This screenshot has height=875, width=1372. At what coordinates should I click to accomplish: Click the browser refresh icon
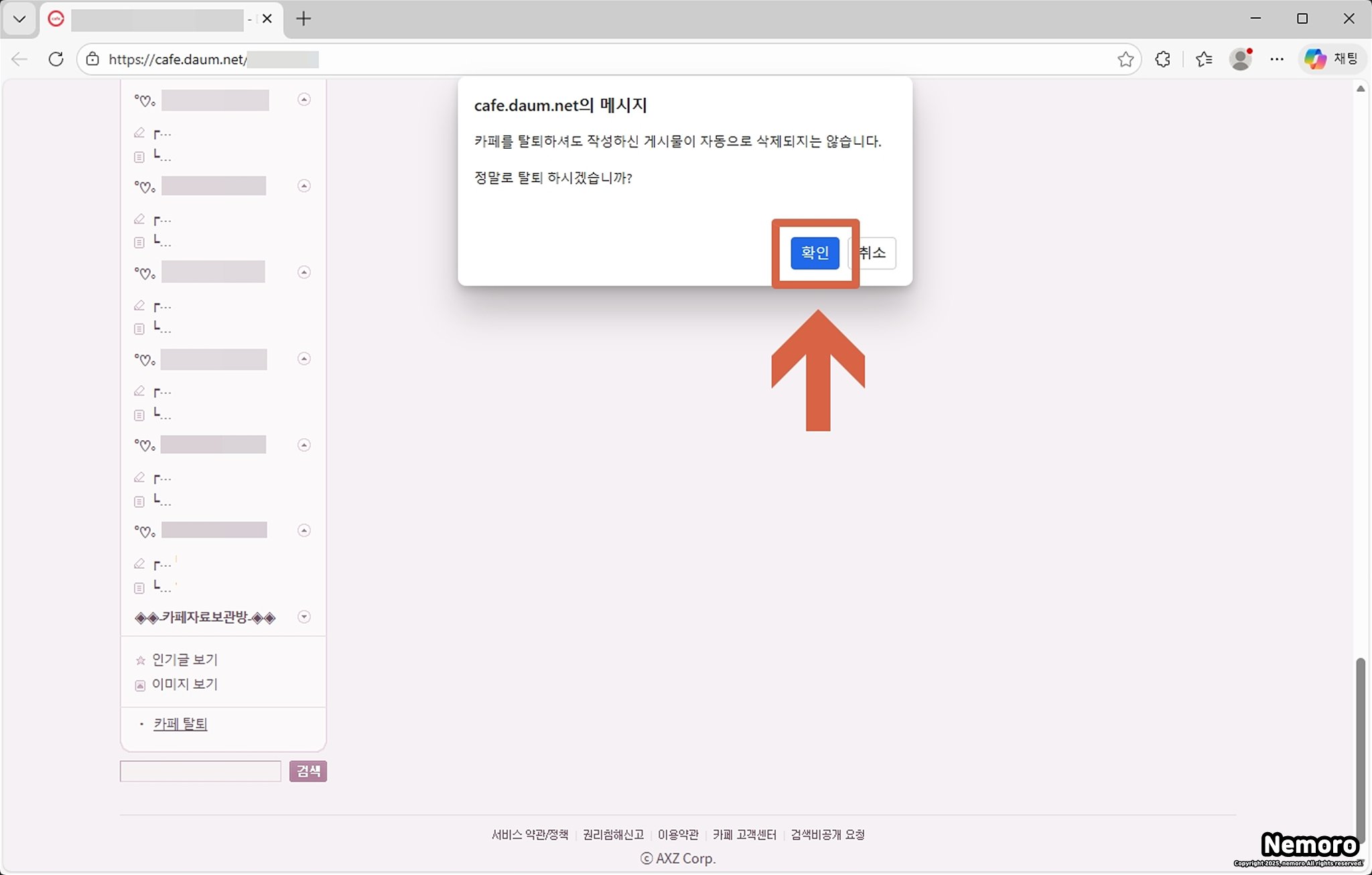click(56, 59)
